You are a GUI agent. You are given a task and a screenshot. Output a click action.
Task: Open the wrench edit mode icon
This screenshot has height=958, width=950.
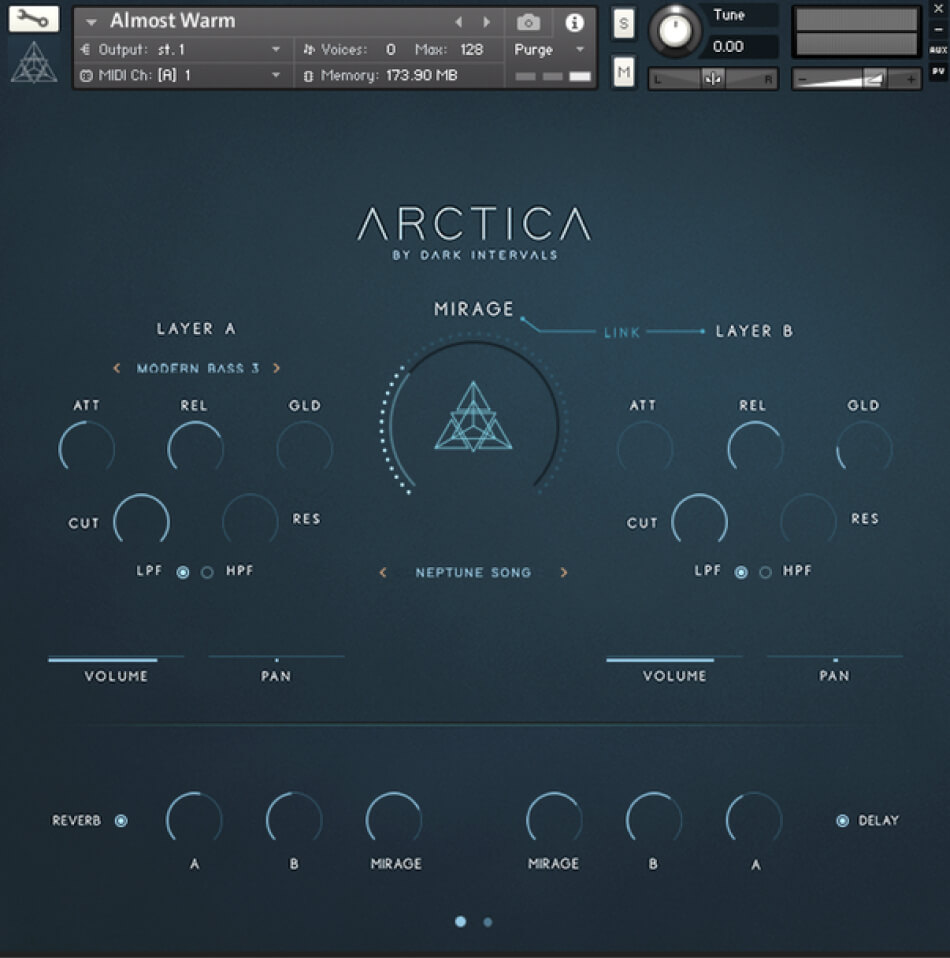tap(34, 19)
